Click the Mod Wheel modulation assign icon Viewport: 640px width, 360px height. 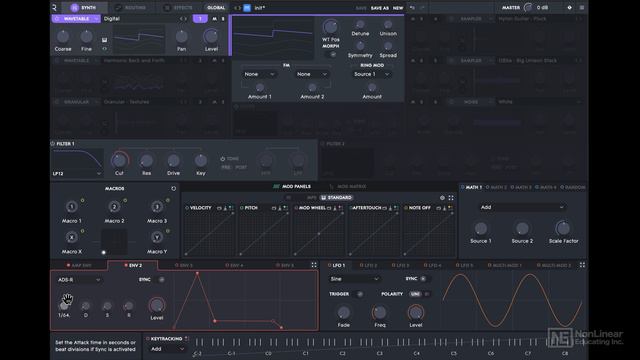[x=340, y=208]
